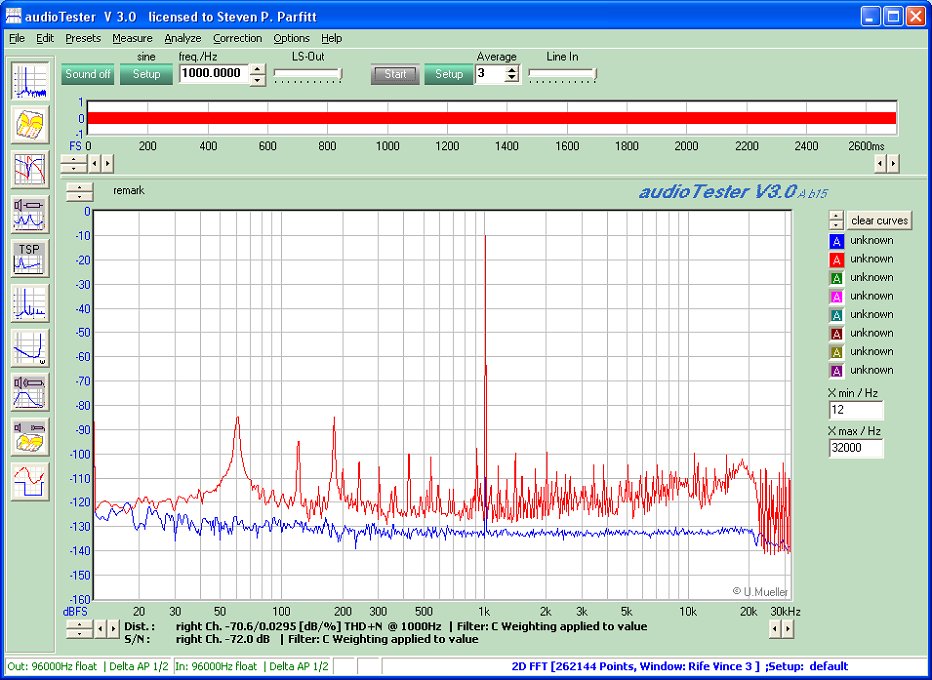Click the freq./Hz input field
The height and width of the screenshot is (680, 932).
214,73
